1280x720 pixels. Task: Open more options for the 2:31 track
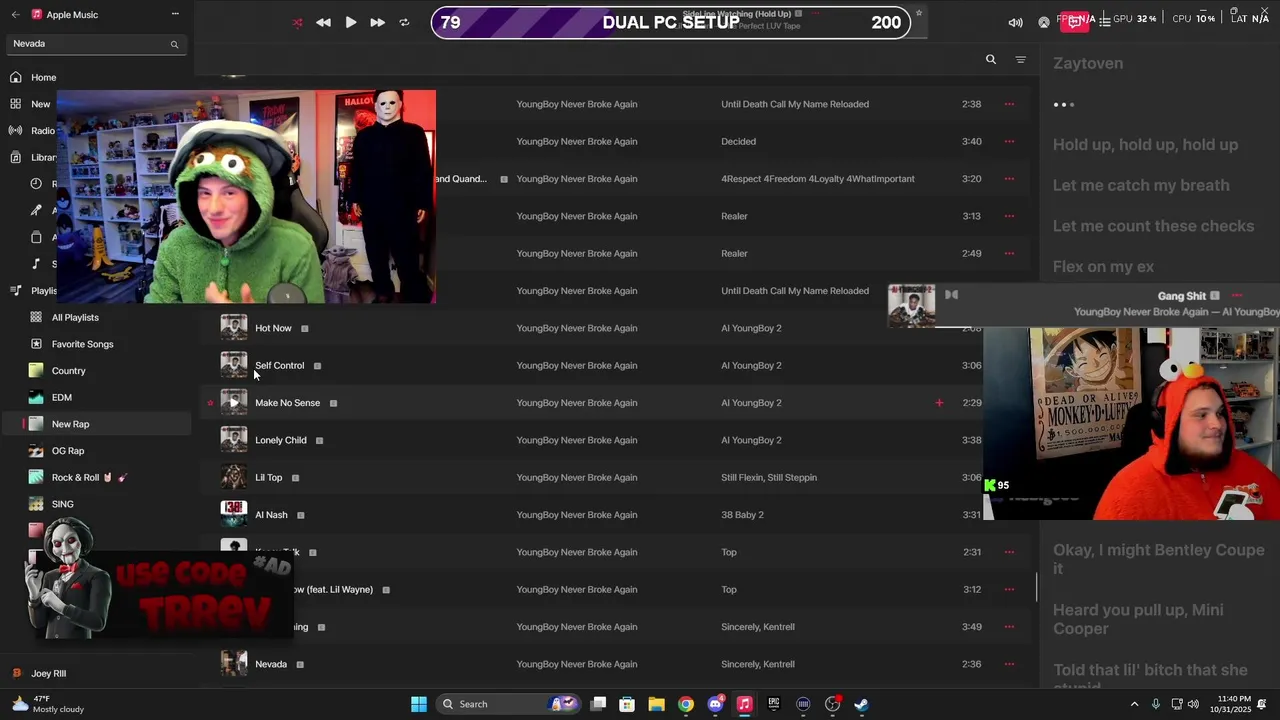coord(1009,552)
